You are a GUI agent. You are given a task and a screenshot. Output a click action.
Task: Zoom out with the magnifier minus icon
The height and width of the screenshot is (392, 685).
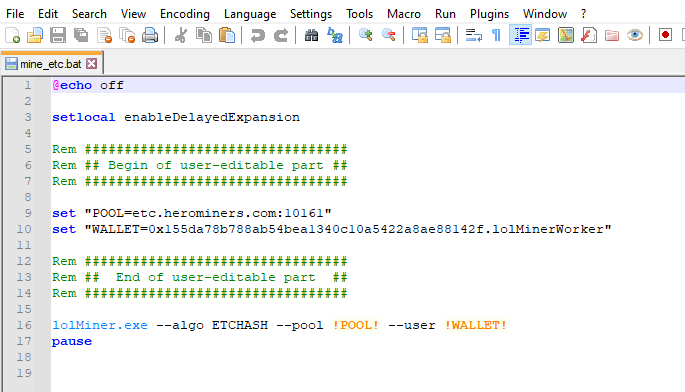tap(388, 35)
